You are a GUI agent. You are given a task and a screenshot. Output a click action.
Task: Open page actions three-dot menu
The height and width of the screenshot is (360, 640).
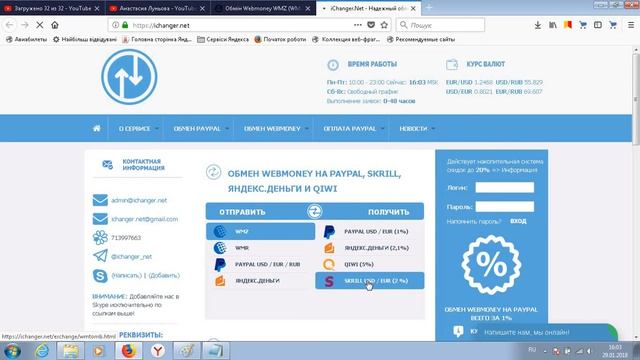pyautogui.click(x=358, y=25)
